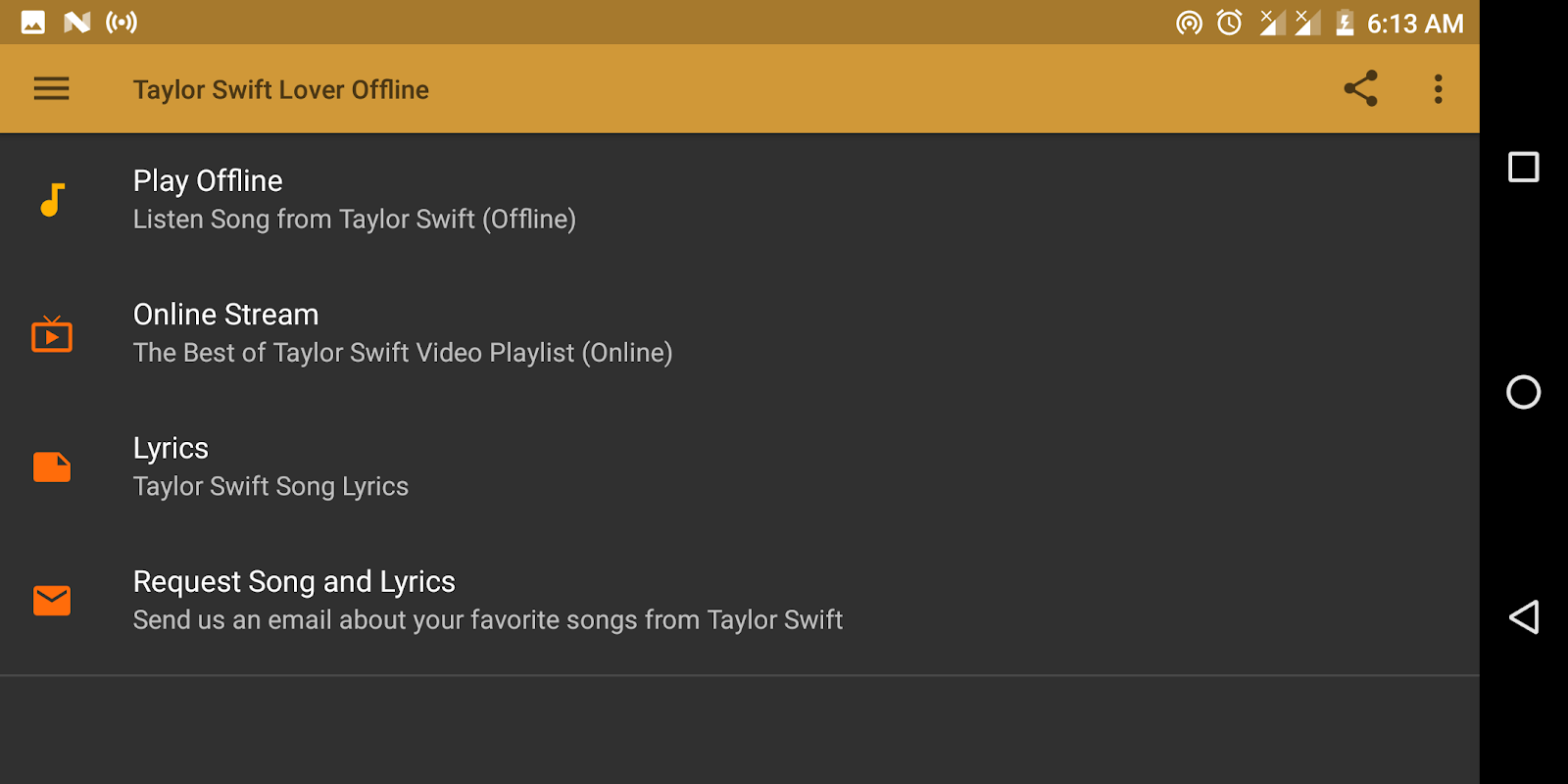Click the "Taylor Swift Lover Offline" title
Screen dimensions: 1568x784
coord(280,90)
